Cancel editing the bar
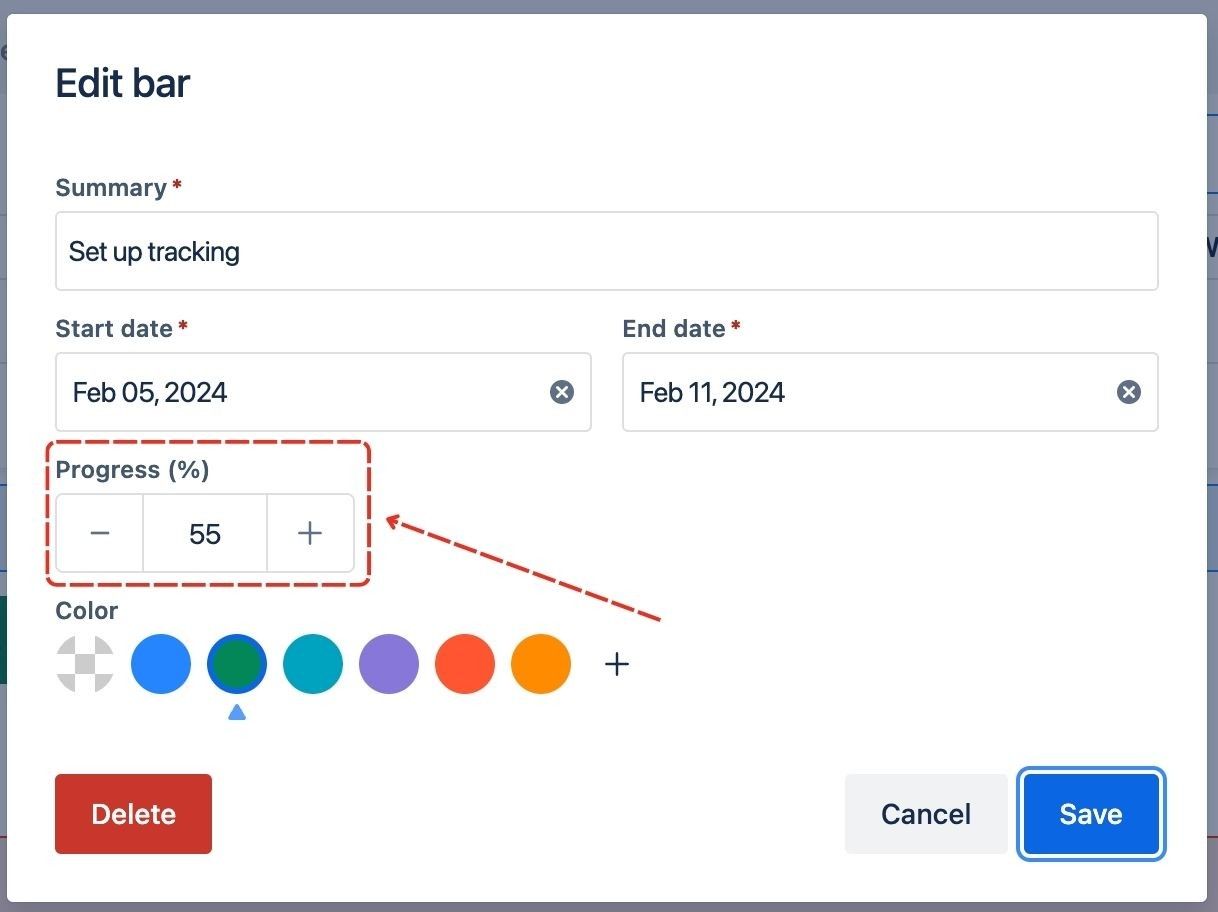The height and width of the screenshot is (912, 1218). (x=925, y=814)
